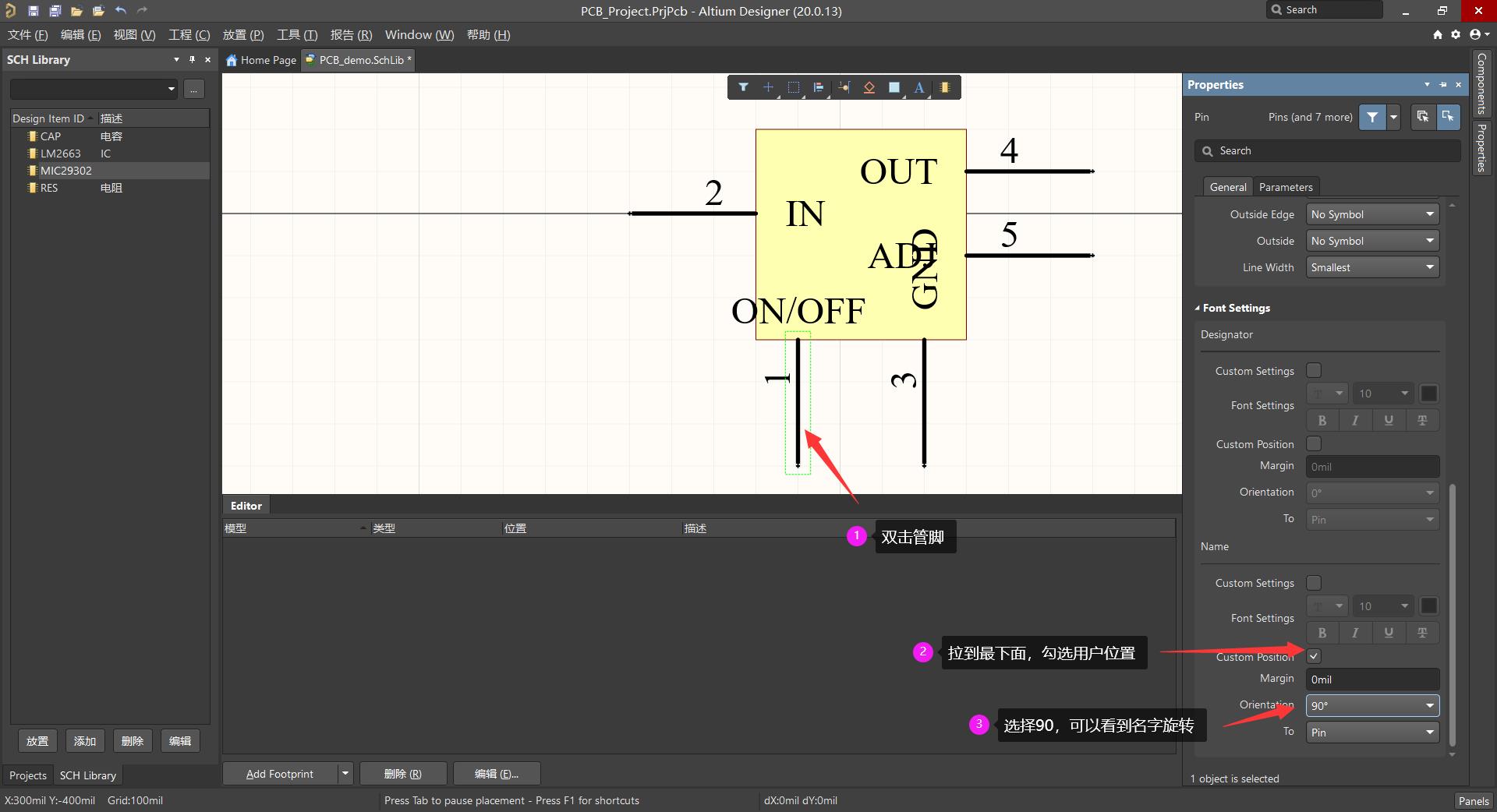The width and height of the screenshot is (1497, 812).
Task: Click the Name Margin input field
Action: pyautogui.click(x=1372, y=680)
